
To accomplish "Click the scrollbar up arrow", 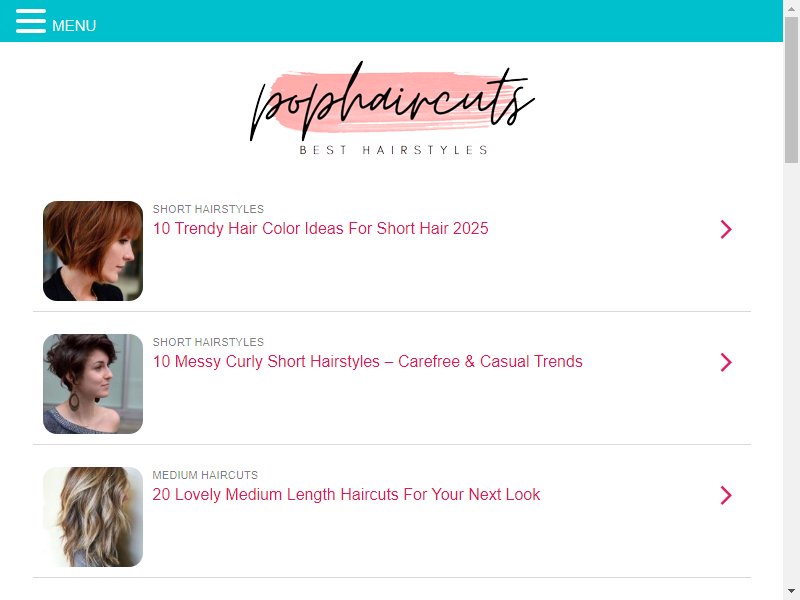I will (791, 7).
